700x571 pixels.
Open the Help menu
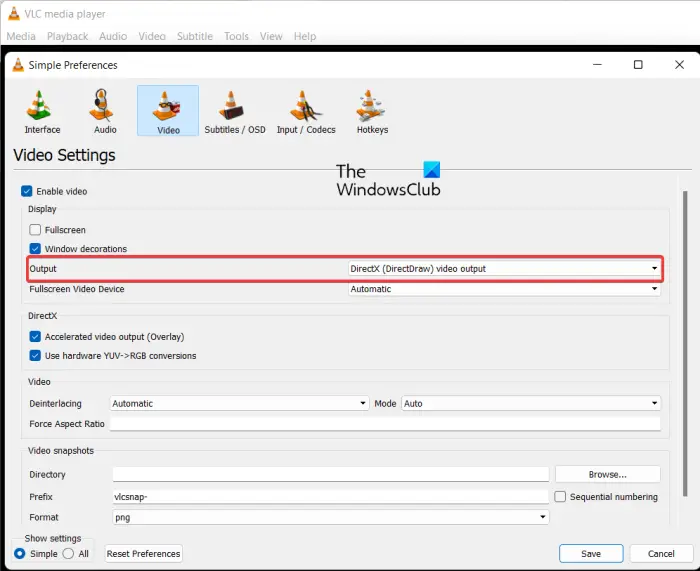pos(305,36)
